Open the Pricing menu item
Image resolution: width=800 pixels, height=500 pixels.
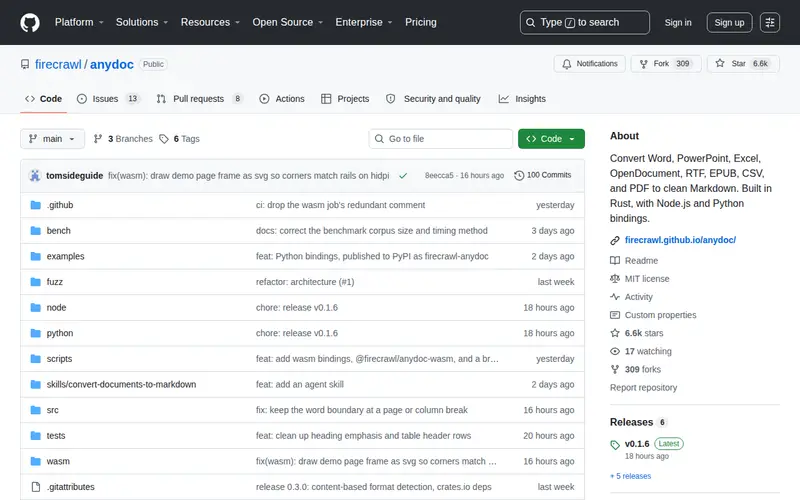point(421,22)
